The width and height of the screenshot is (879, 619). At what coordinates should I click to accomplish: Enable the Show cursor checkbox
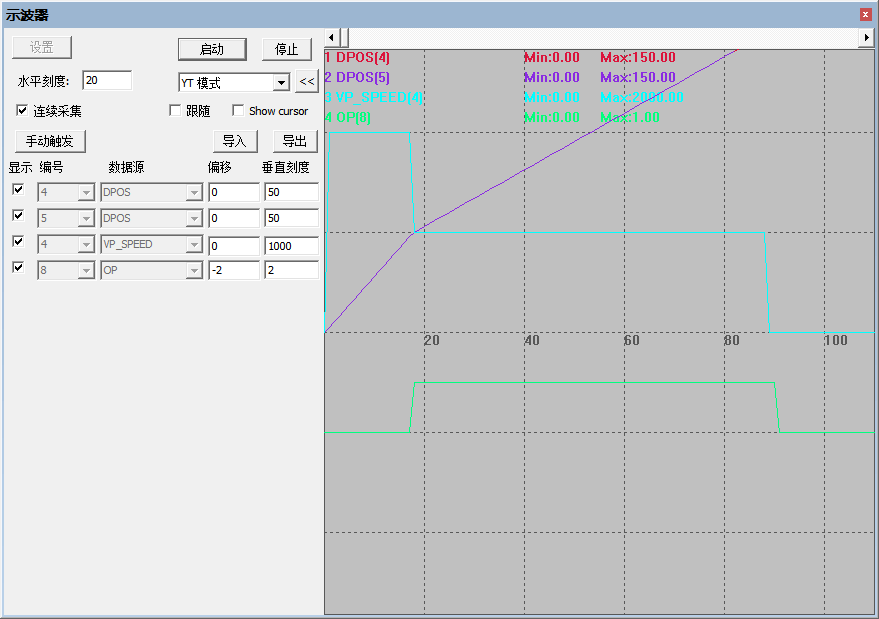238,110
